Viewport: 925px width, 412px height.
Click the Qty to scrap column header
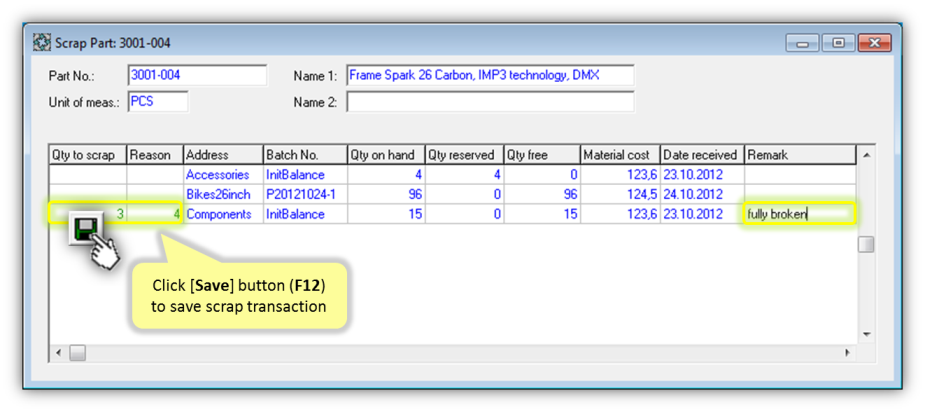click(x=88, y=155)
